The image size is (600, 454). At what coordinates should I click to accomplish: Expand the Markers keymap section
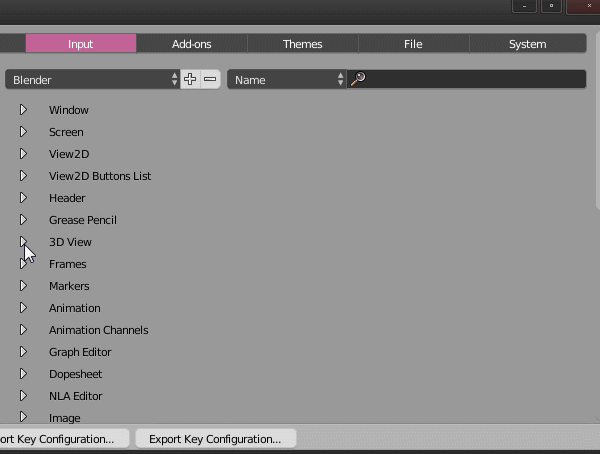click(x=23, y=286)
